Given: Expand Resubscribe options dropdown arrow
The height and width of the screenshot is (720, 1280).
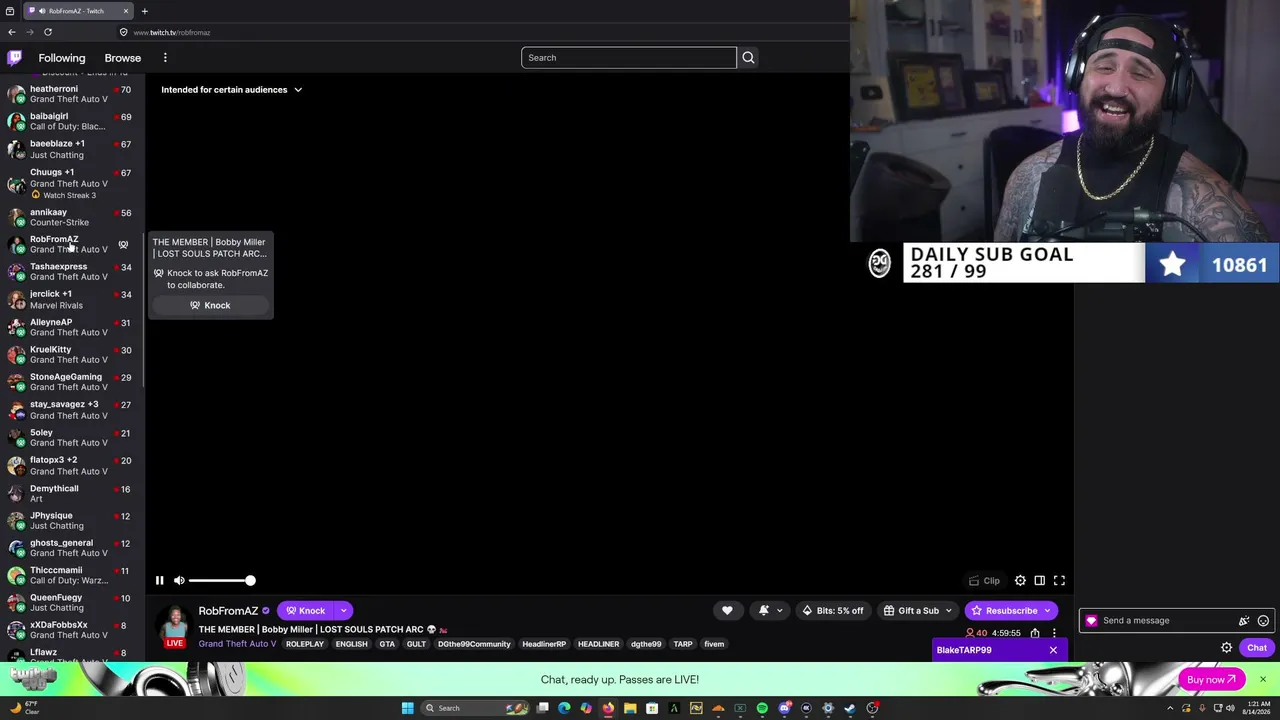Looking at the screenshot, I should point(1048,611).
